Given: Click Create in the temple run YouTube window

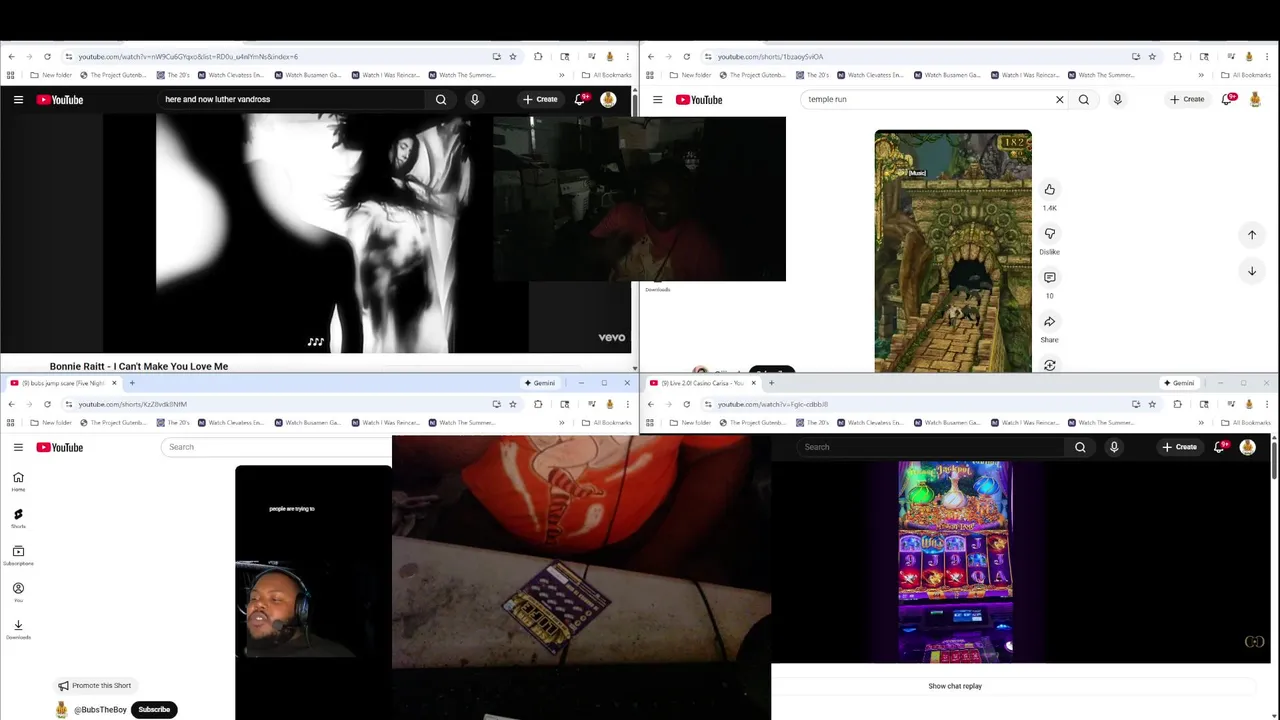Looking at the screenshot, I should click(1188, 99).
